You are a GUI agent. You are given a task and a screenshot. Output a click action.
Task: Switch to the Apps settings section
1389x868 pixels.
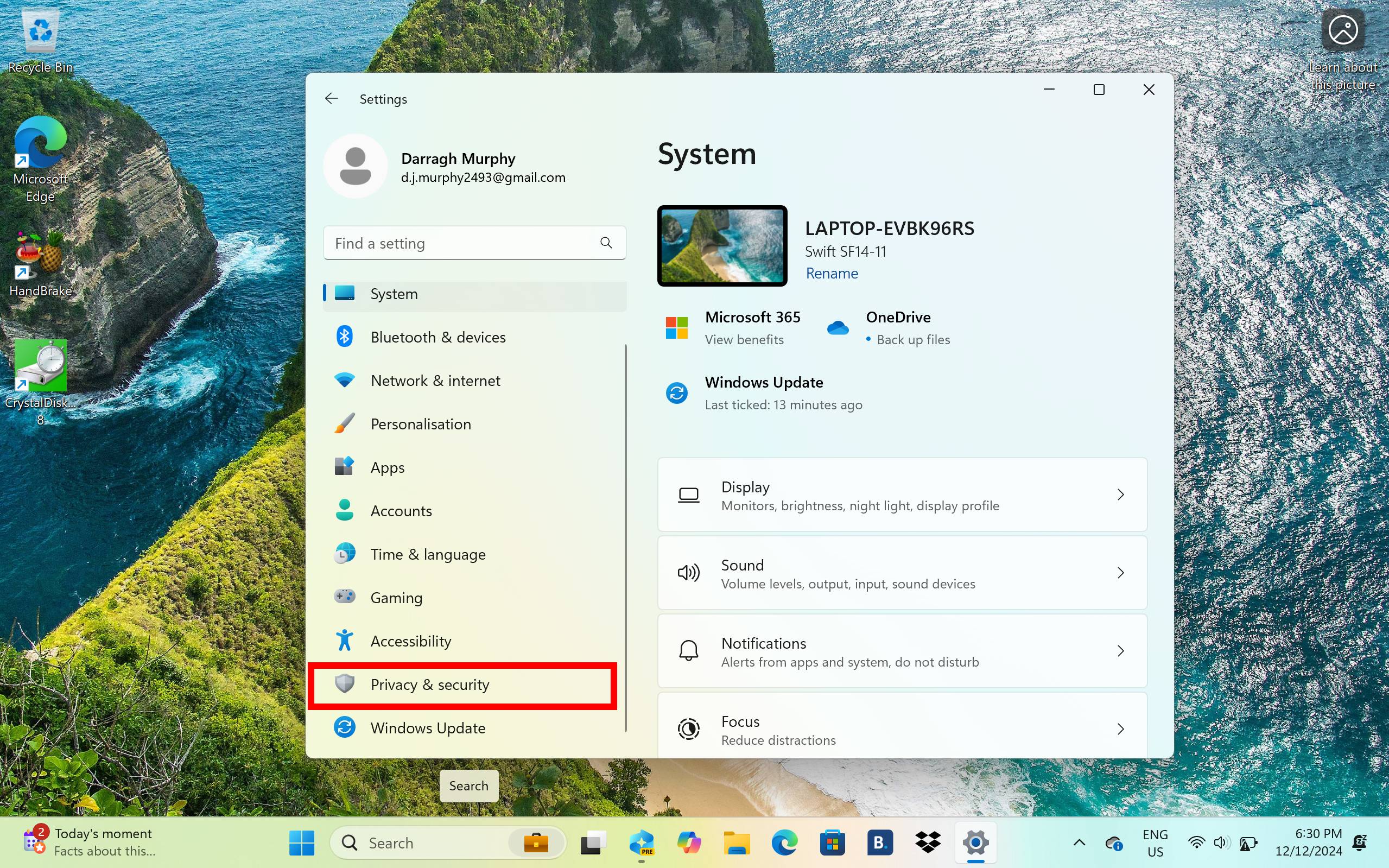click(387, 467)
